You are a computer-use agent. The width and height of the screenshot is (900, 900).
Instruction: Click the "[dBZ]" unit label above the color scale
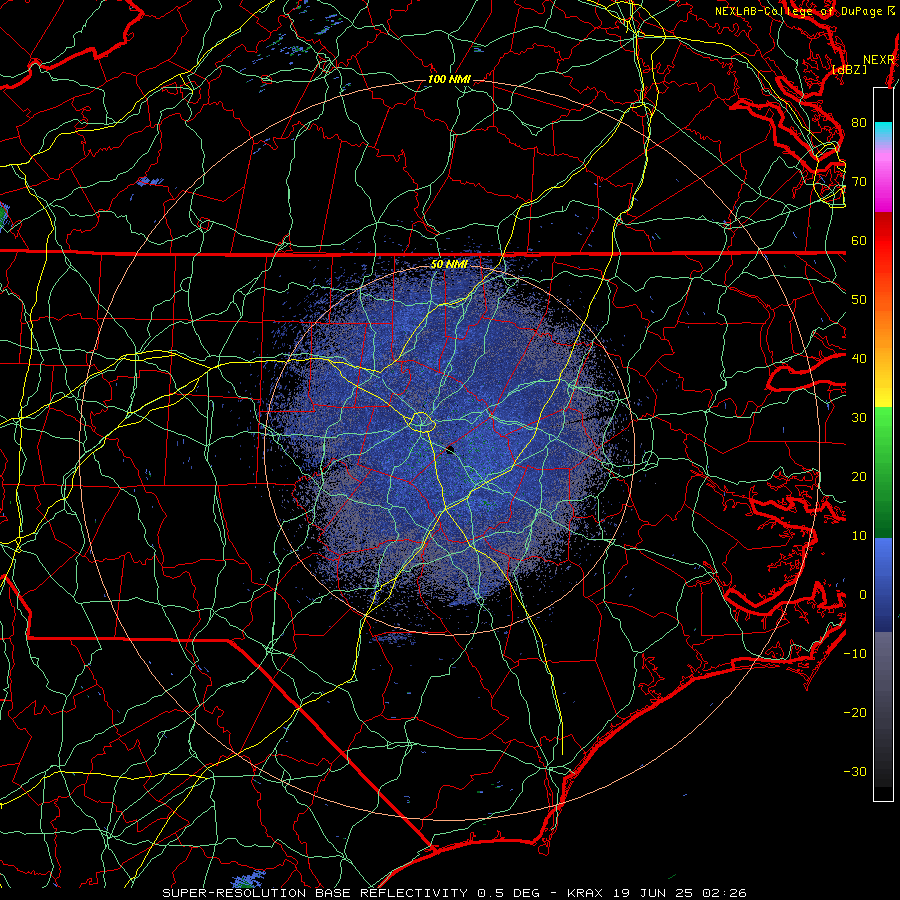[849, 70]
